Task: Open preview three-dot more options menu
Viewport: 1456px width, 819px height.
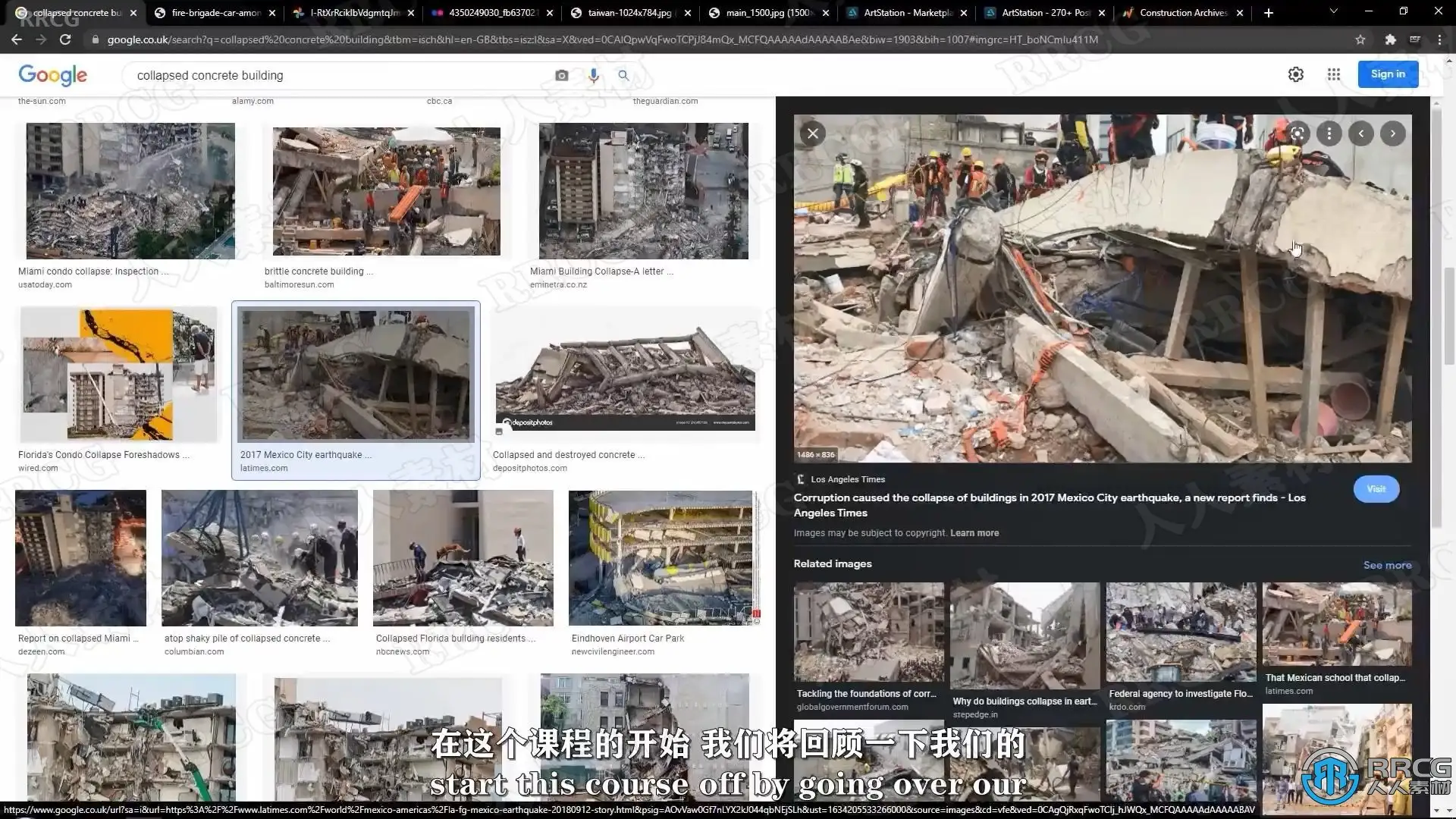Action: tap(1329, 133)
